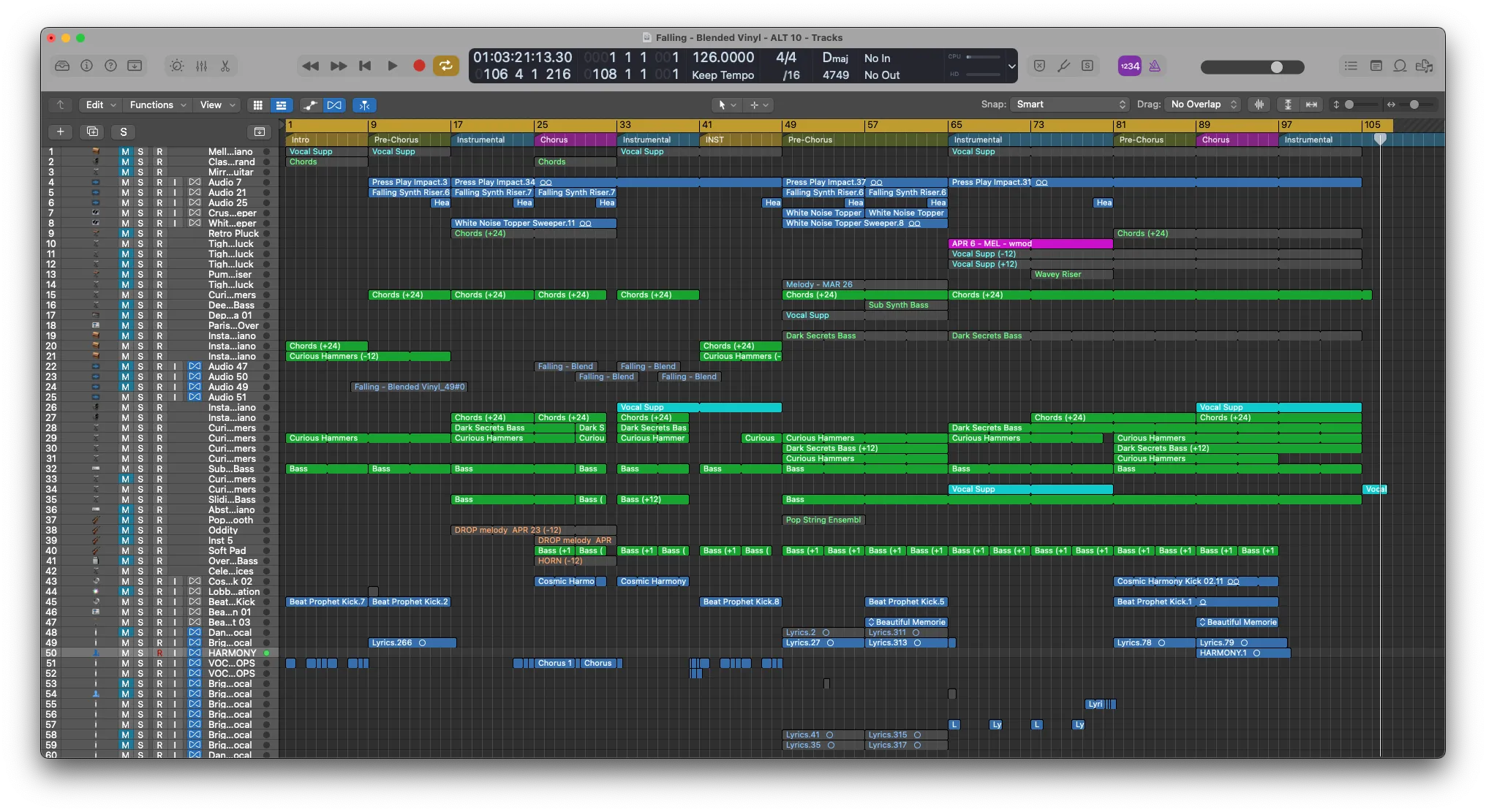Mute the HARMONY track

(125, 653)
